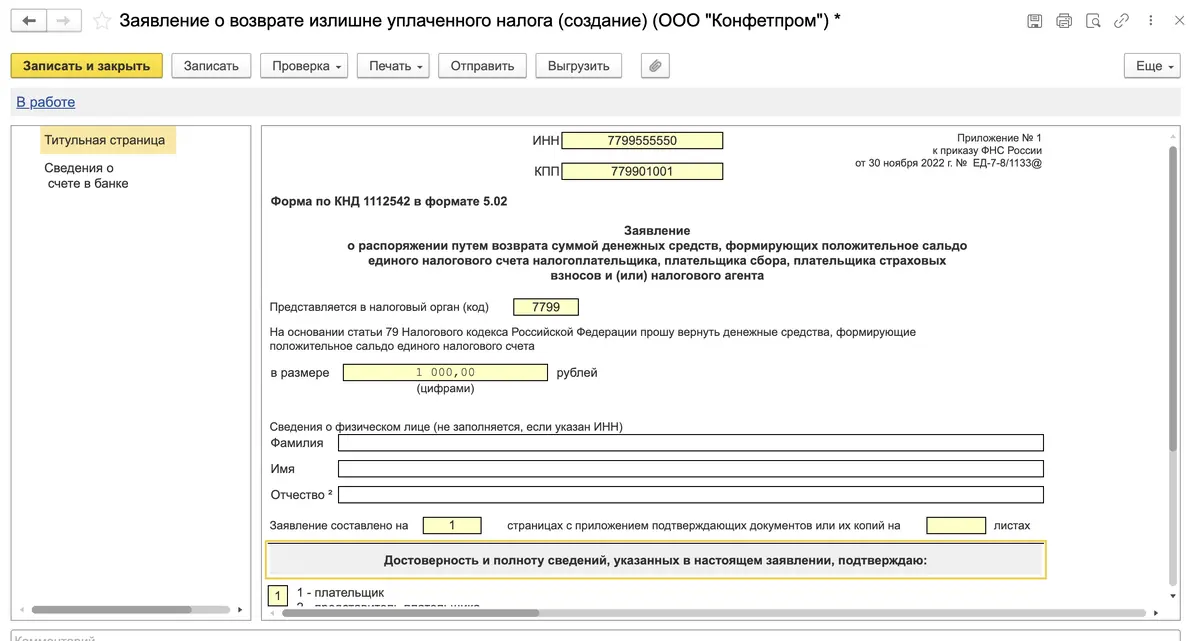This screenshot has width=1200, height=641.
Task: Click the forward navigation arrow
Action: pyautogui.click(x=63, y=21)
